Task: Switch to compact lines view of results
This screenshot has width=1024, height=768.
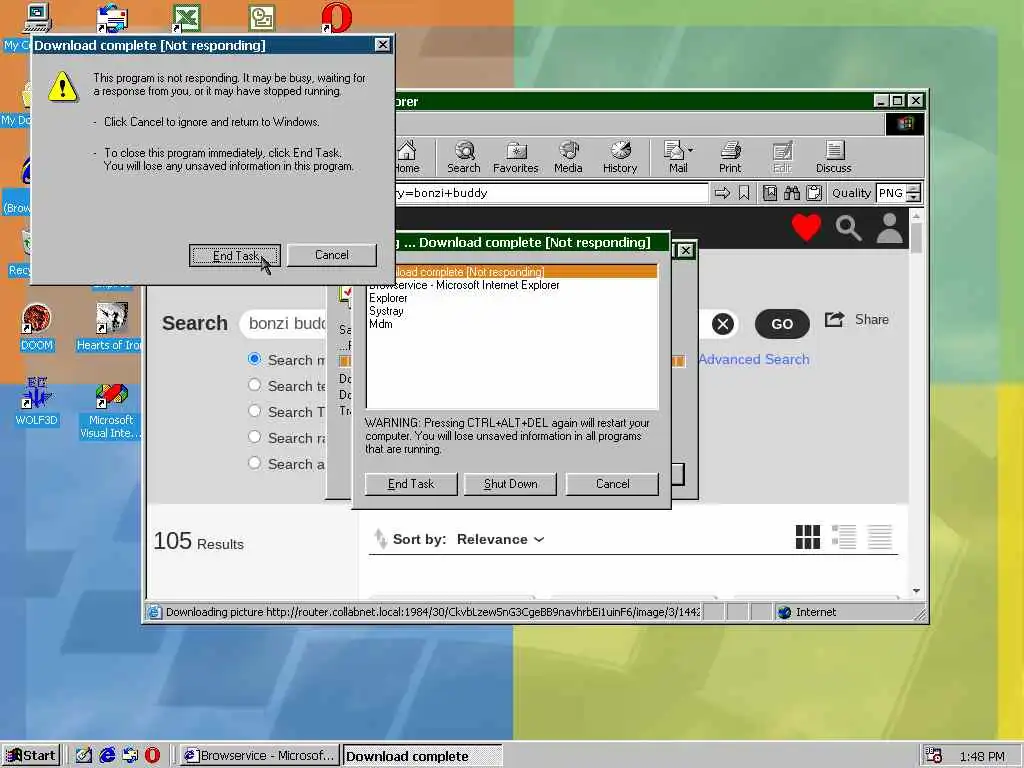Action: point(880,537)
